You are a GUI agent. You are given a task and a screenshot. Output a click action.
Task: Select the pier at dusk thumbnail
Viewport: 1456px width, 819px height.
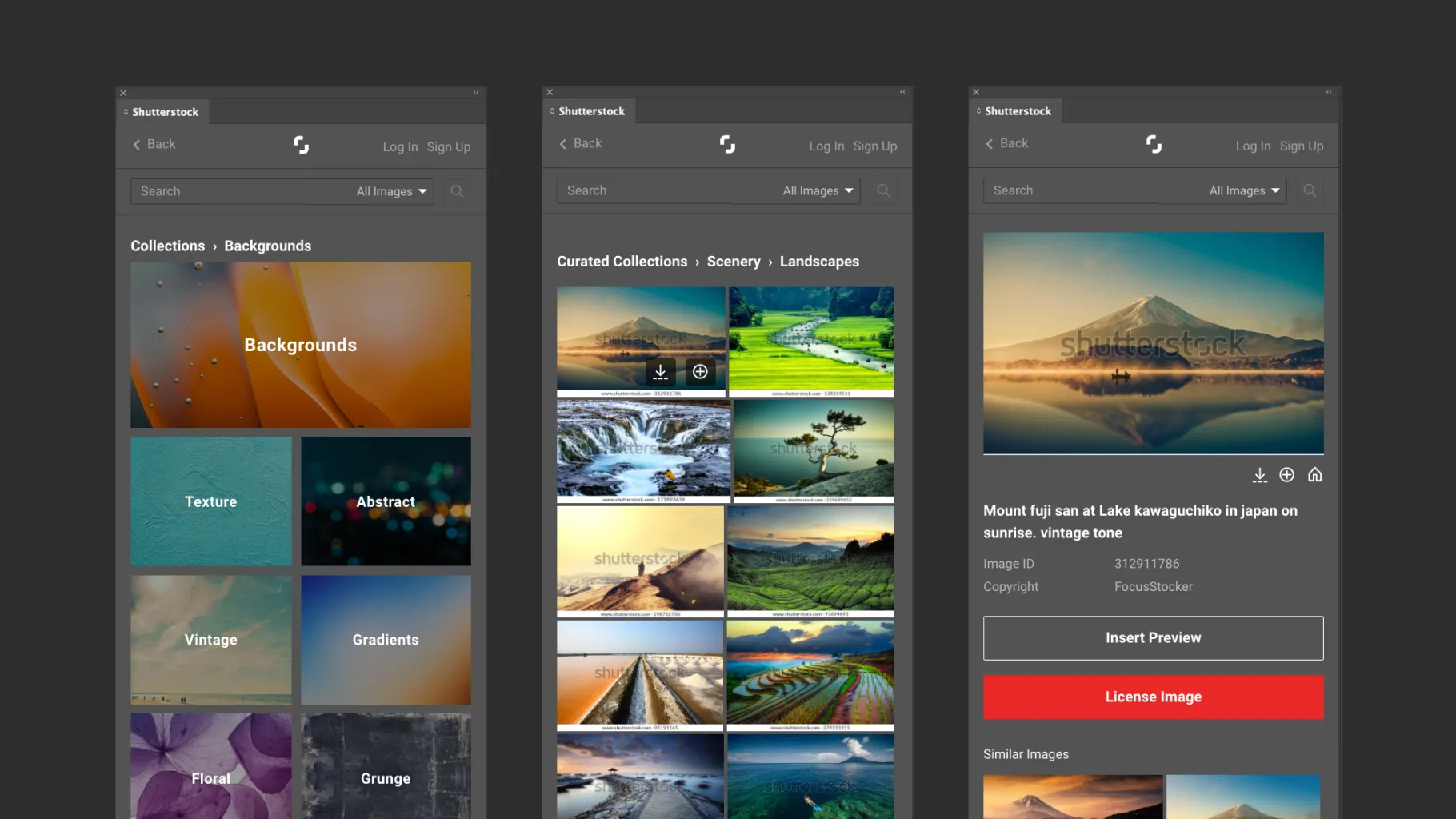coord(640,777)
